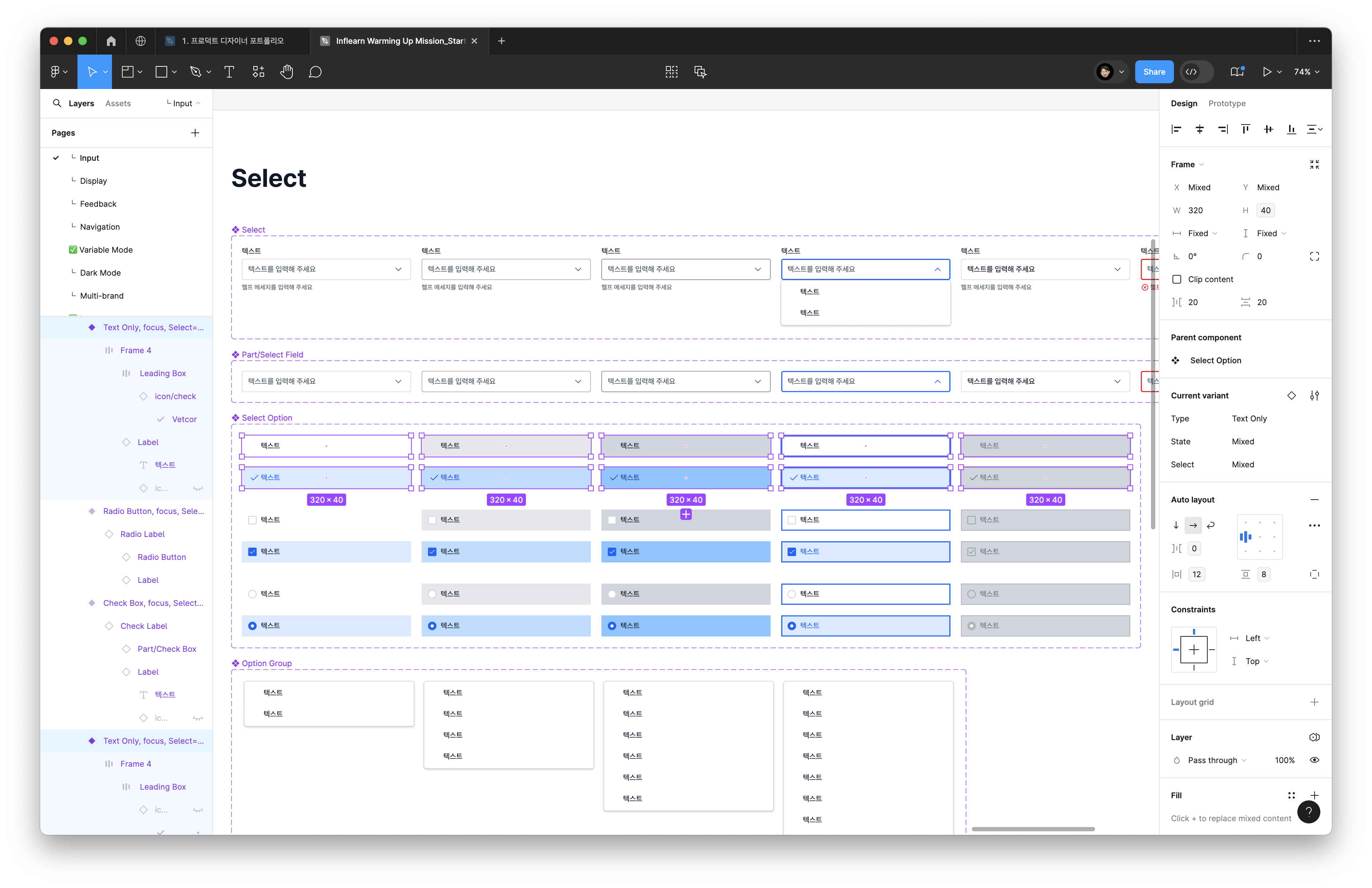Viewport: 1372px width, 888px height.
Task: Click the height field showing 40
Action: 1265,210
